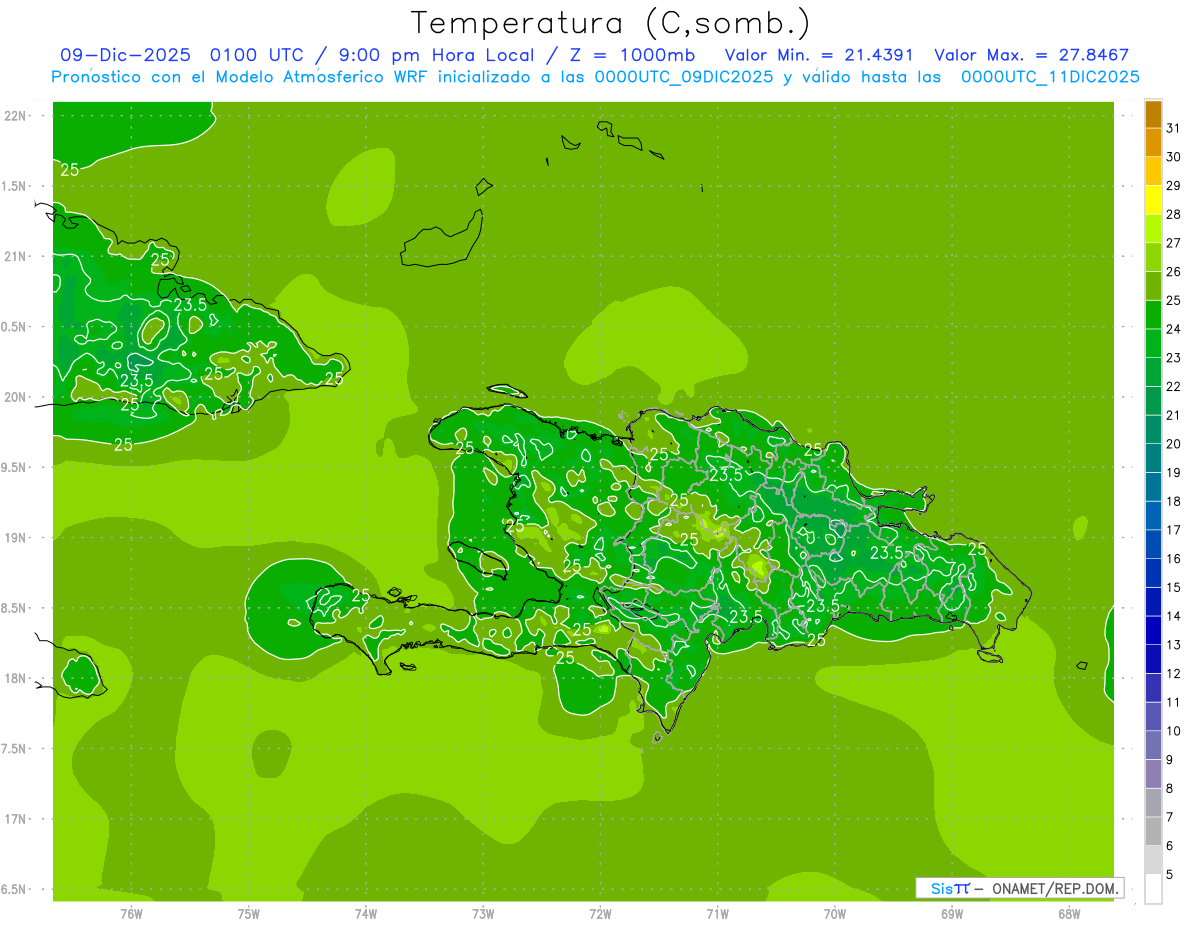Click the legend value '5'
This screenshot has width=1200, height=927.
point(1170,874)
